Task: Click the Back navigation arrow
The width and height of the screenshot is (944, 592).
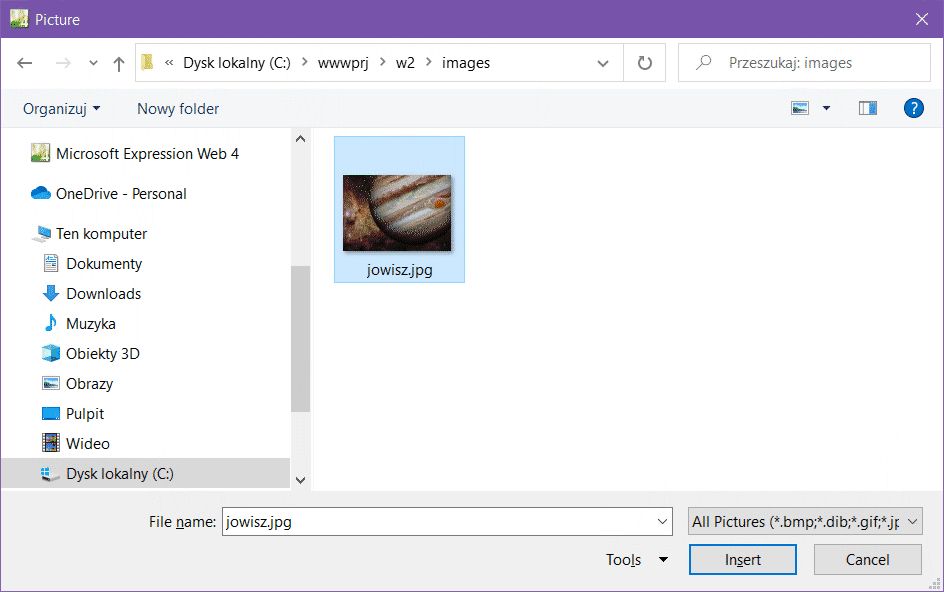Action: pos(25,63)
